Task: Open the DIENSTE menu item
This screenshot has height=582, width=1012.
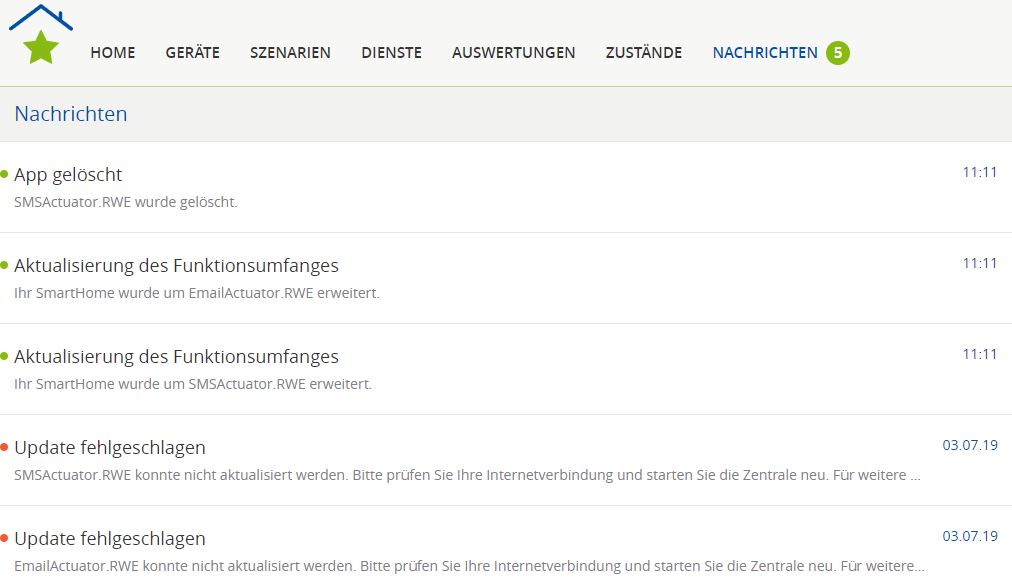Action: 391,53
